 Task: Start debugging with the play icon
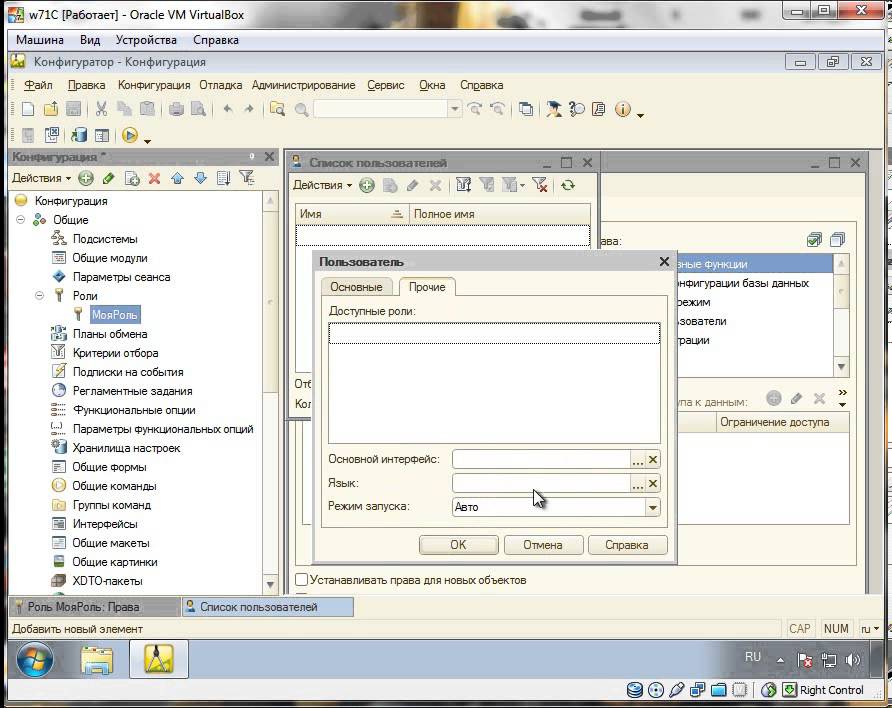[130, 135]
